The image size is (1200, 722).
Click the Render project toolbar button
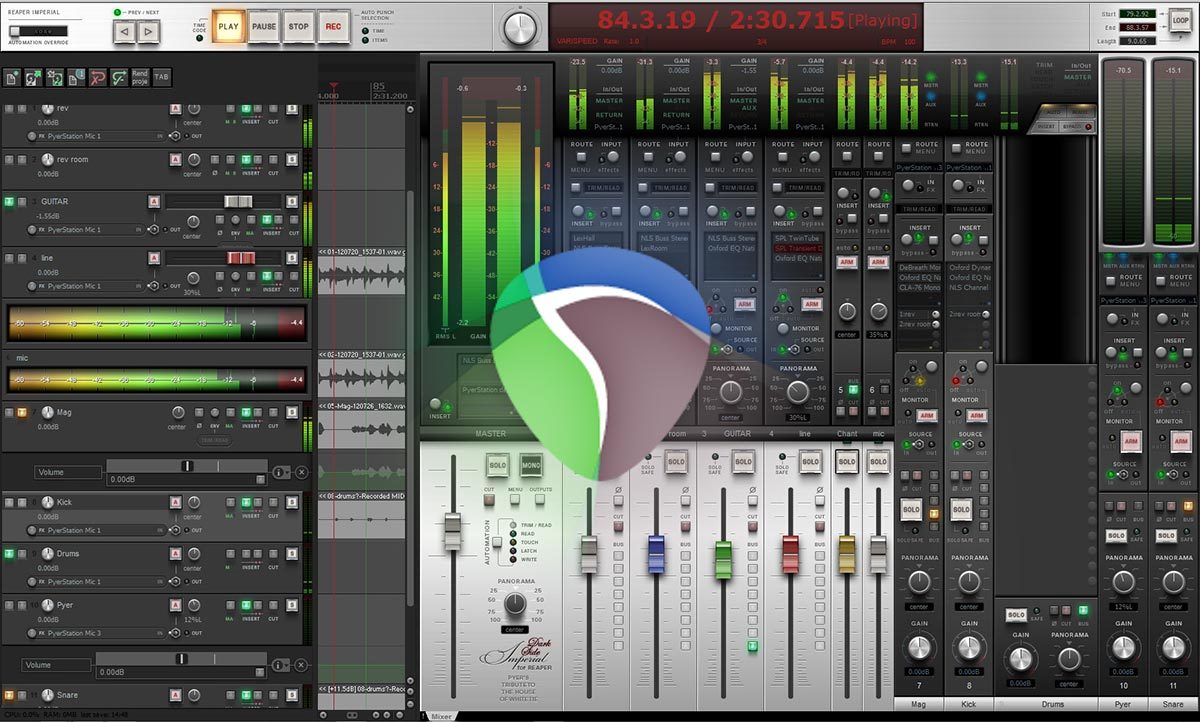tap(140, 76)
